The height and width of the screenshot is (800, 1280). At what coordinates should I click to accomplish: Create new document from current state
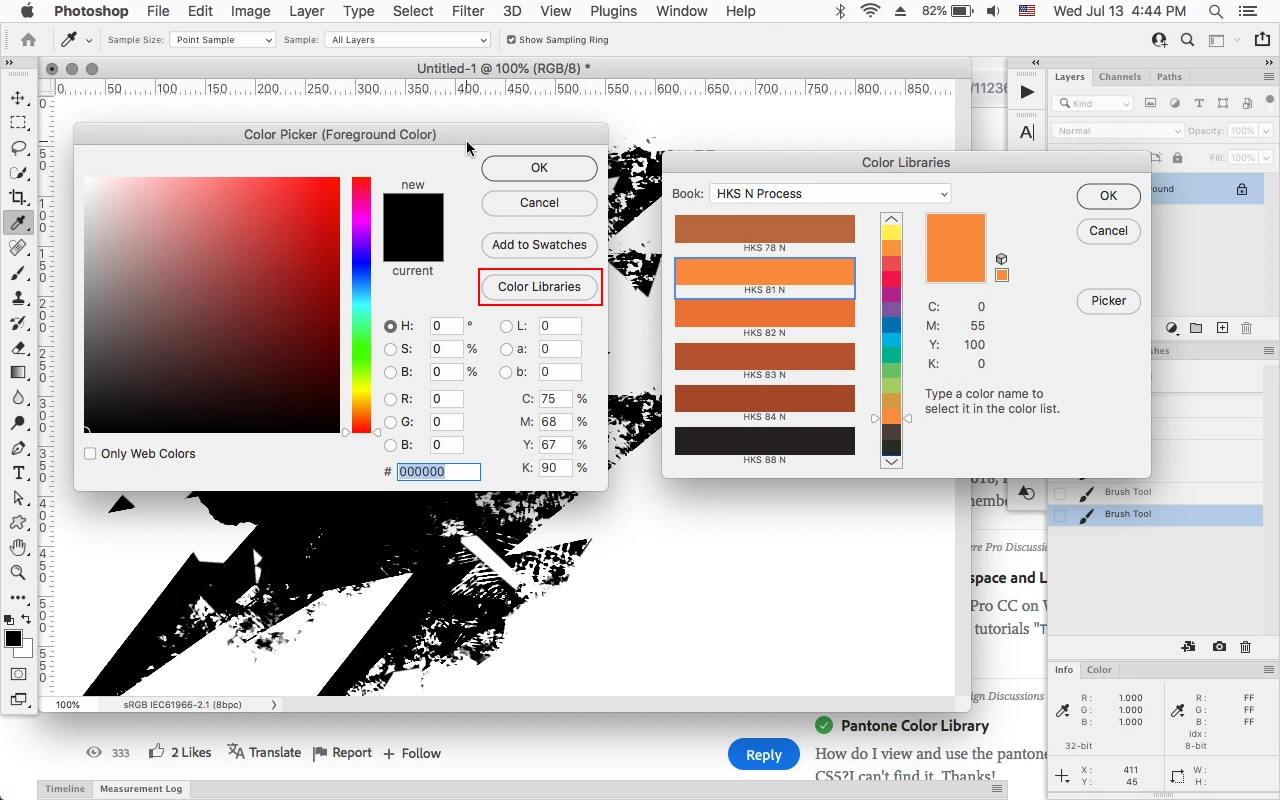coord(1188,647)
